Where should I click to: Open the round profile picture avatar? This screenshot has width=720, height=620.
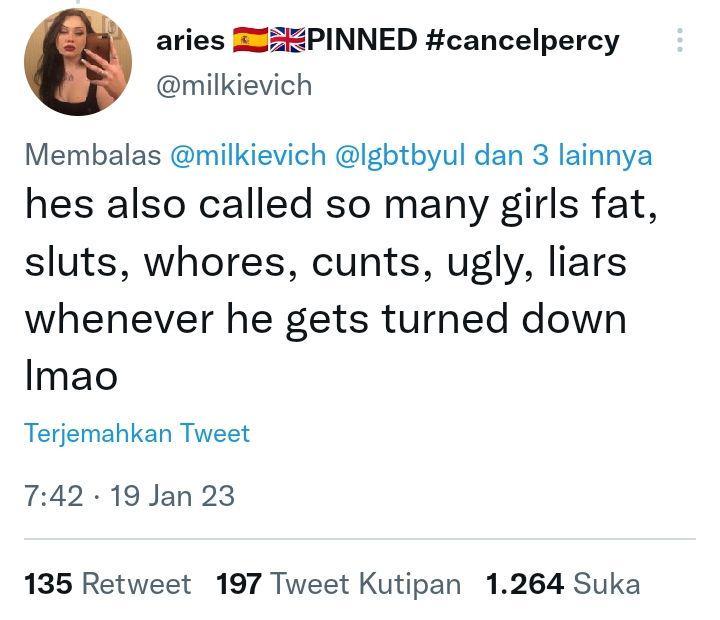point(78,62)
